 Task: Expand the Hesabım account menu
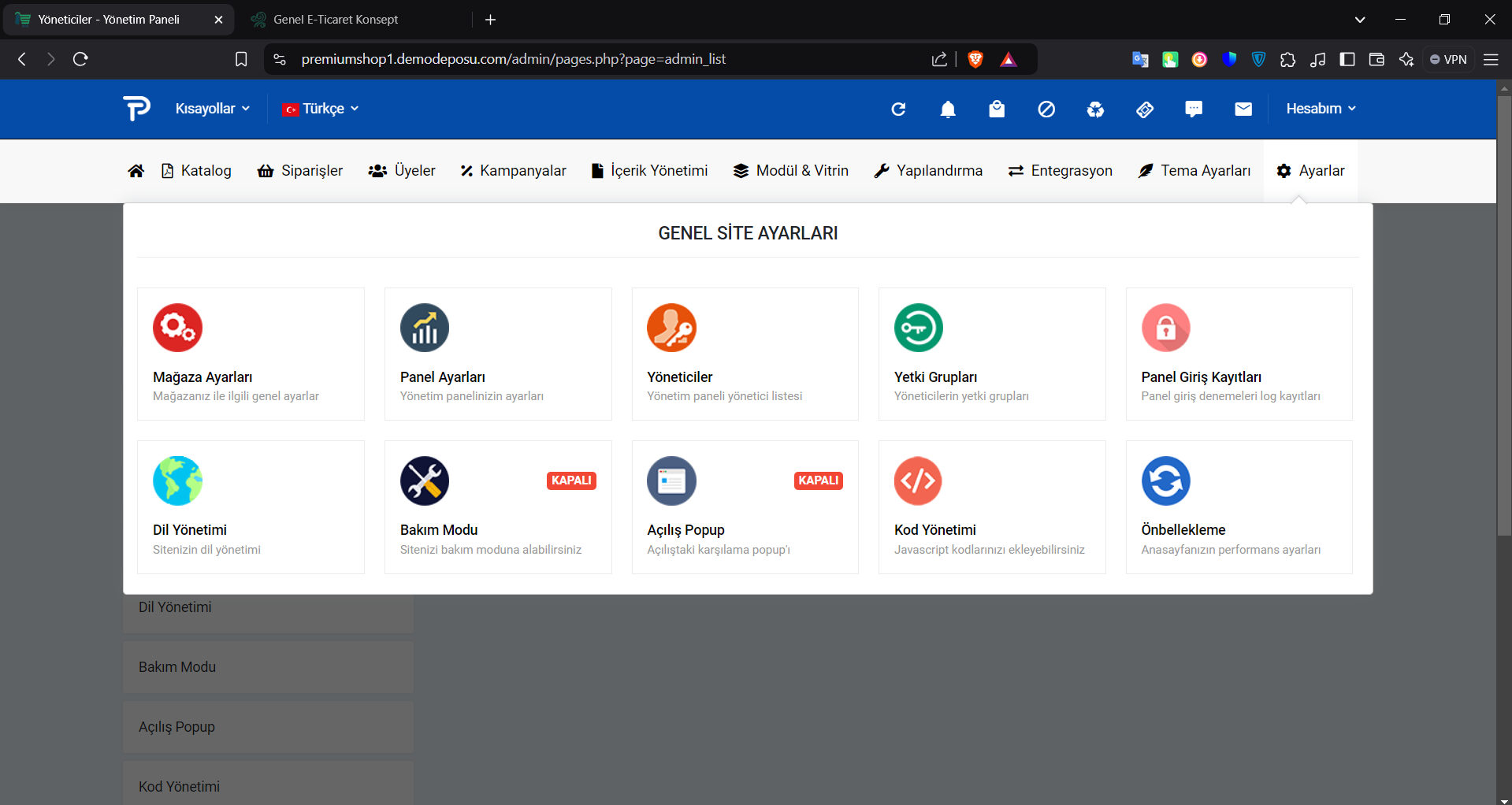tap(1321, 109)
